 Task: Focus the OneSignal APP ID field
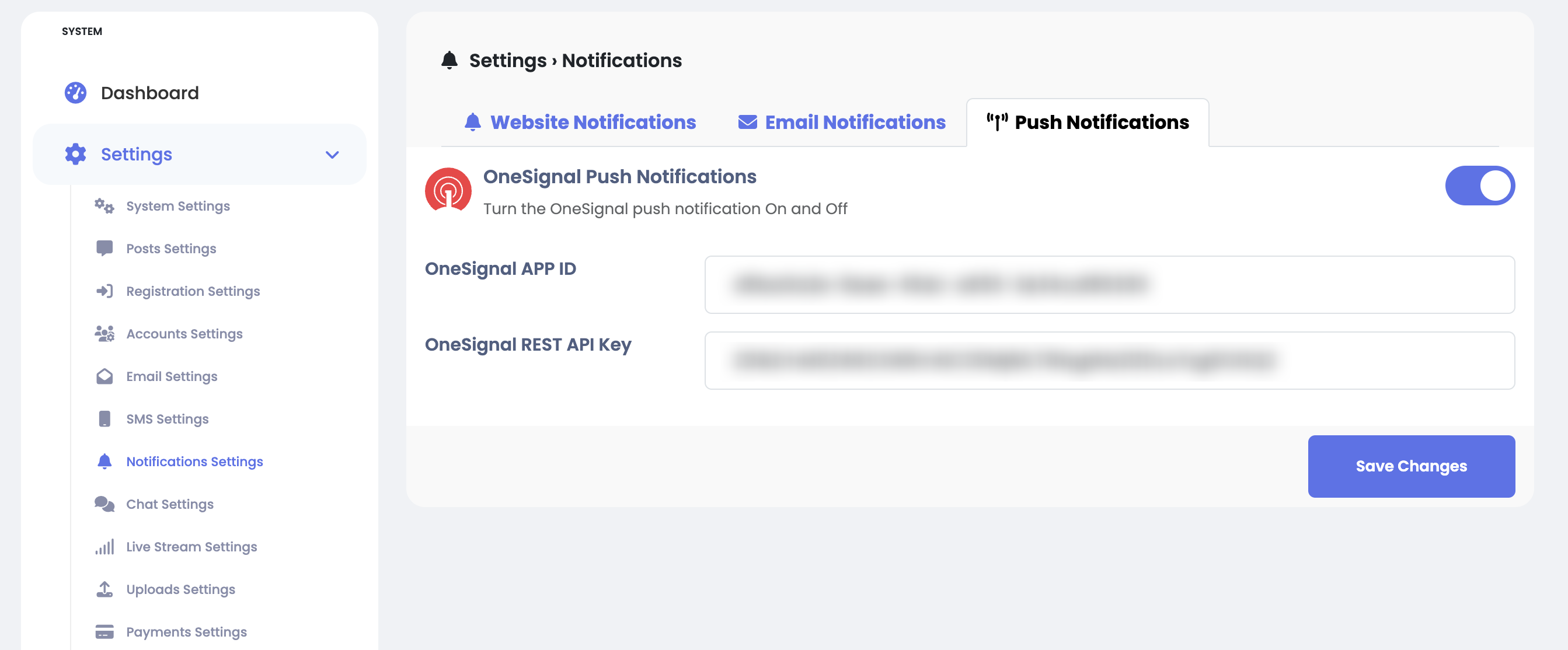click(1109, 285)
